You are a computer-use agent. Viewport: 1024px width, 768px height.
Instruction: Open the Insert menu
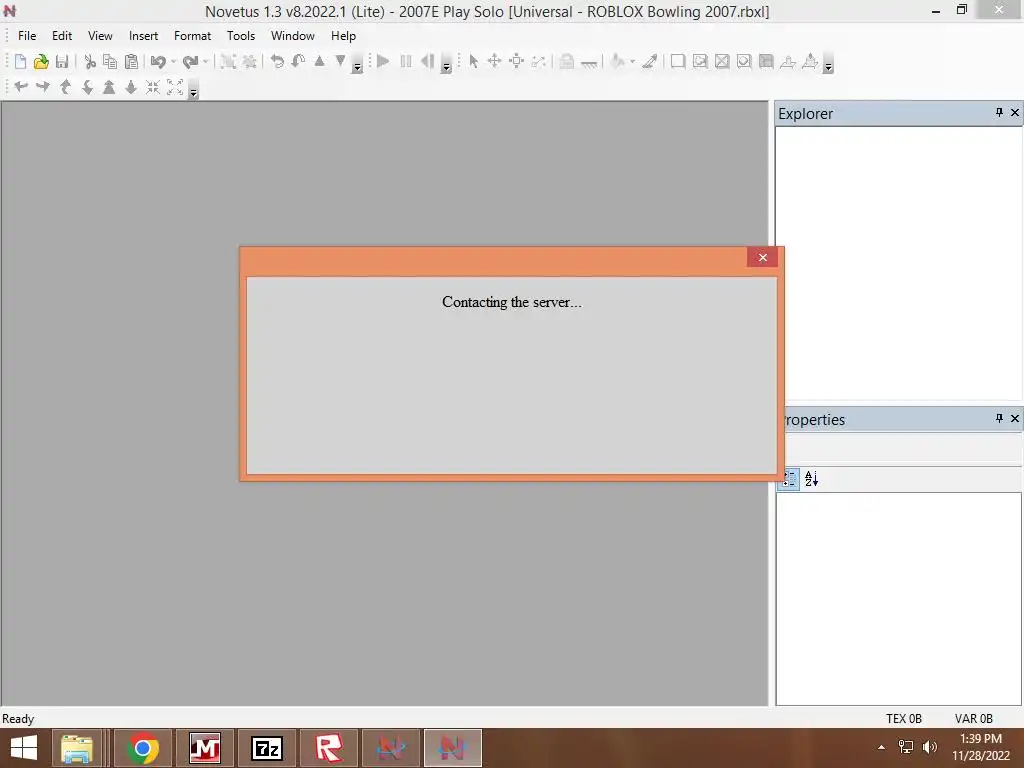coord(143,36)
